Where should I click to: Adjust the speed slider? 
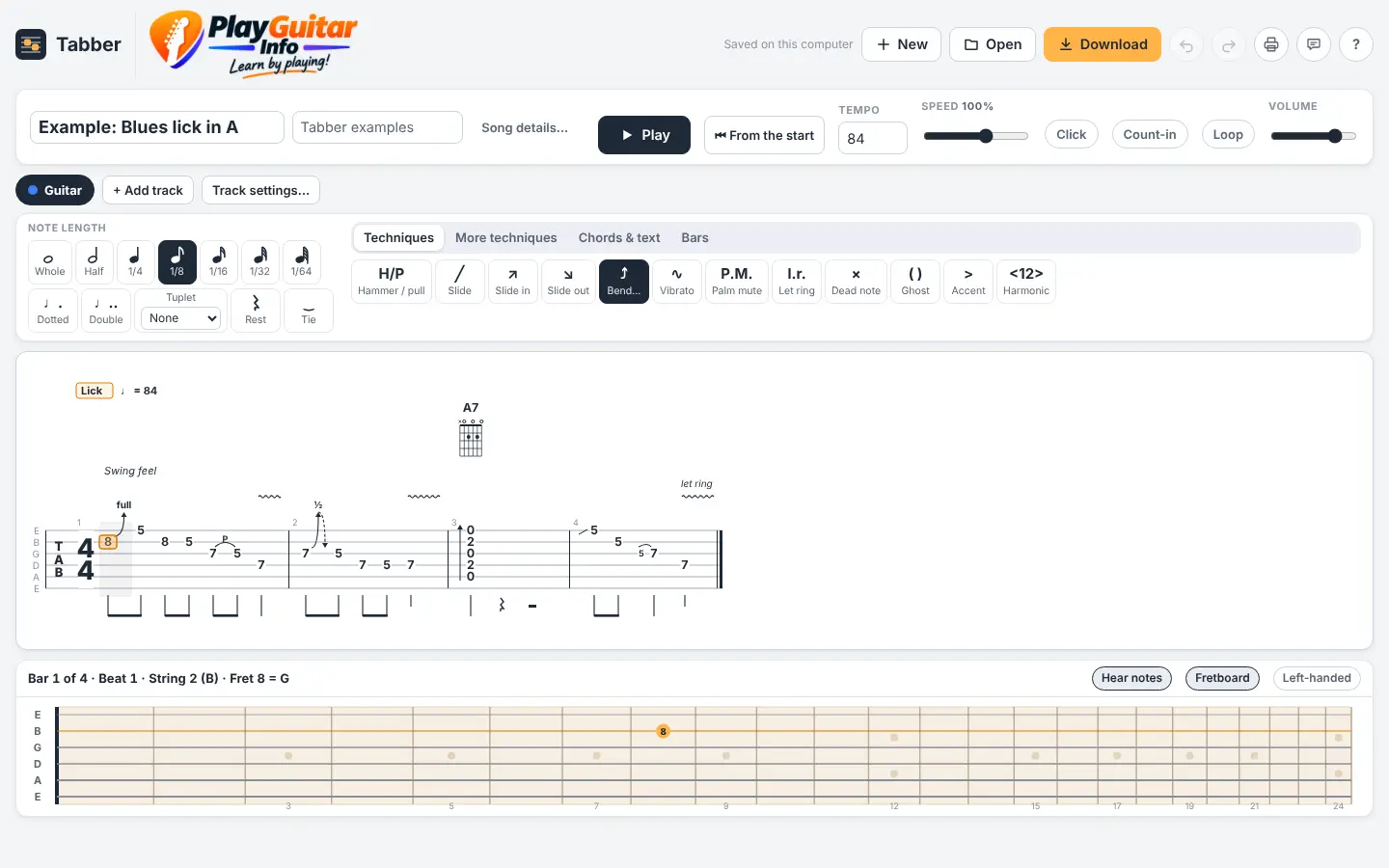[x=976, y=136]
